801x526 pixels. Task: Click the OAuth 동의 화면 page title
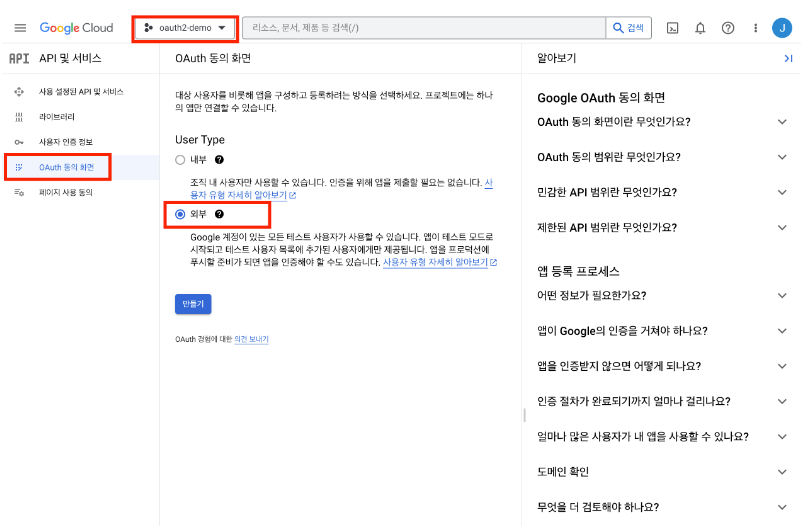[x=213, y=59]
